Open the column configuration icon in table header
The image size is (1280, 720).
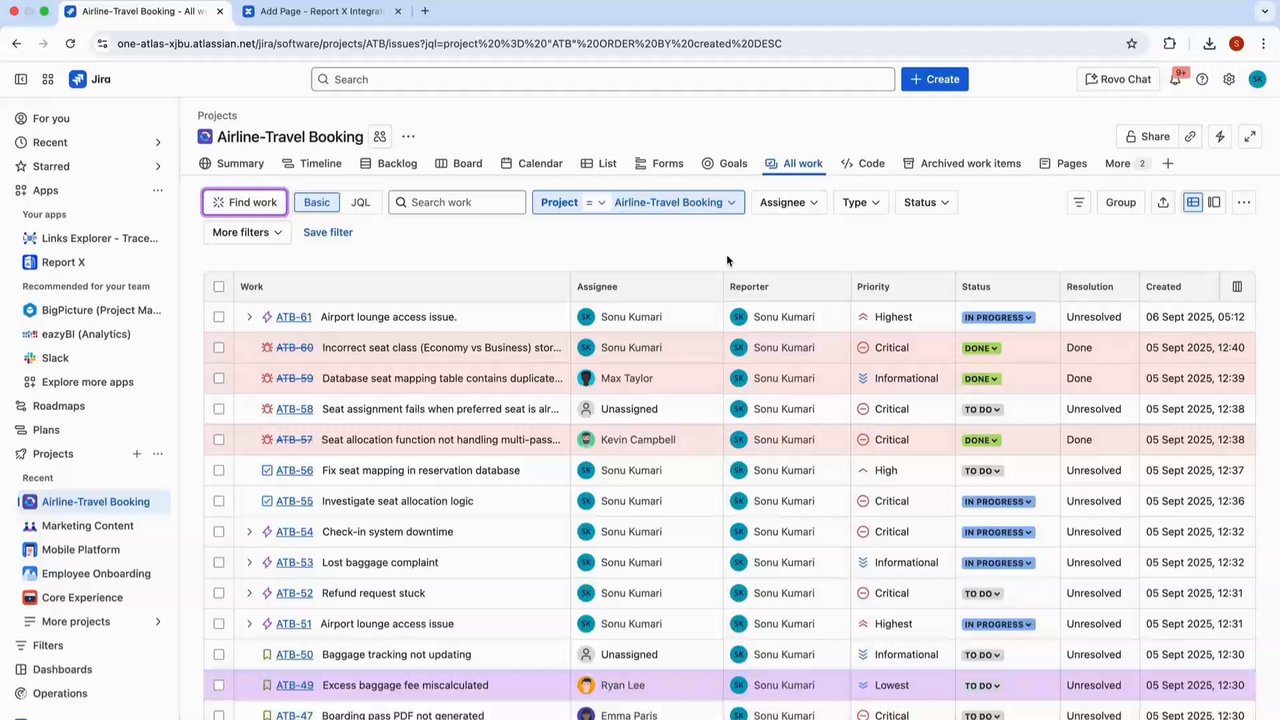pos(1237,287)
